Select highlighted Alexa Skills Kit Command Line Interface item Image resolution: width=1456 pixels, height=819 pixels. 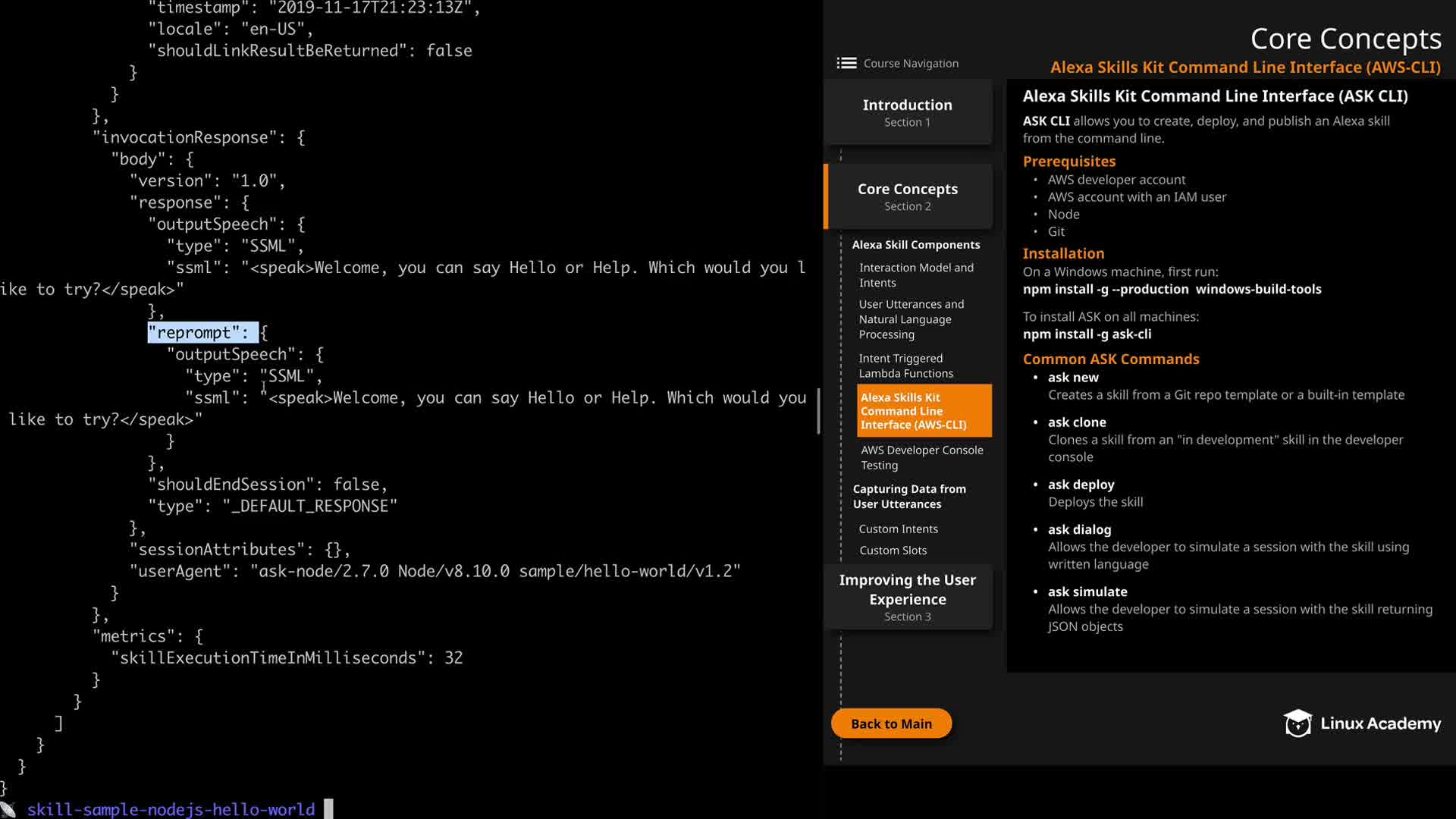[x=924, y=411]
